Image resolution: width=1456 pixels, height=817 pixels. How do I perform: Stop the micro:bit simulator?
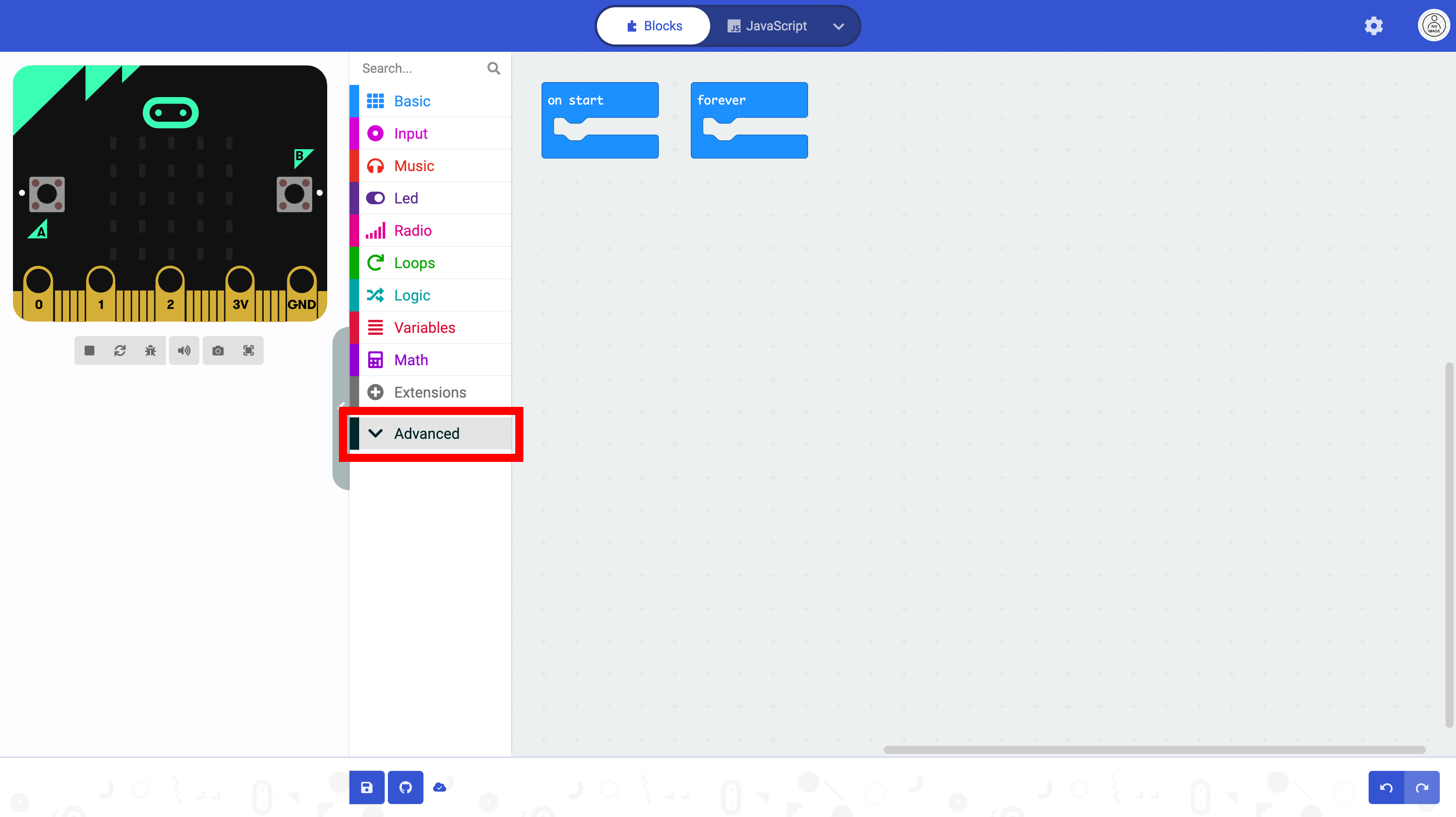[89, 351]
